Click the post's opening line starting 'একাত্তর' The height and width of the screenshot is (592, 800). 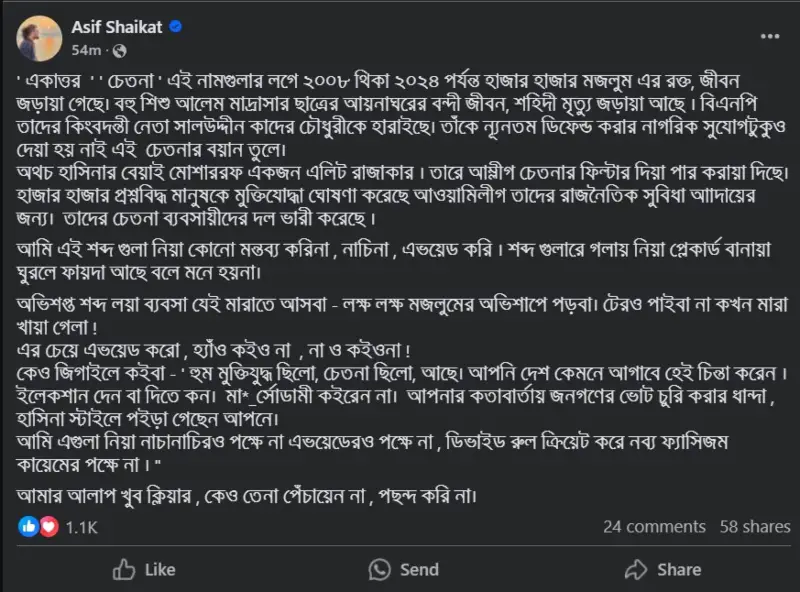[x=378, y=81]
